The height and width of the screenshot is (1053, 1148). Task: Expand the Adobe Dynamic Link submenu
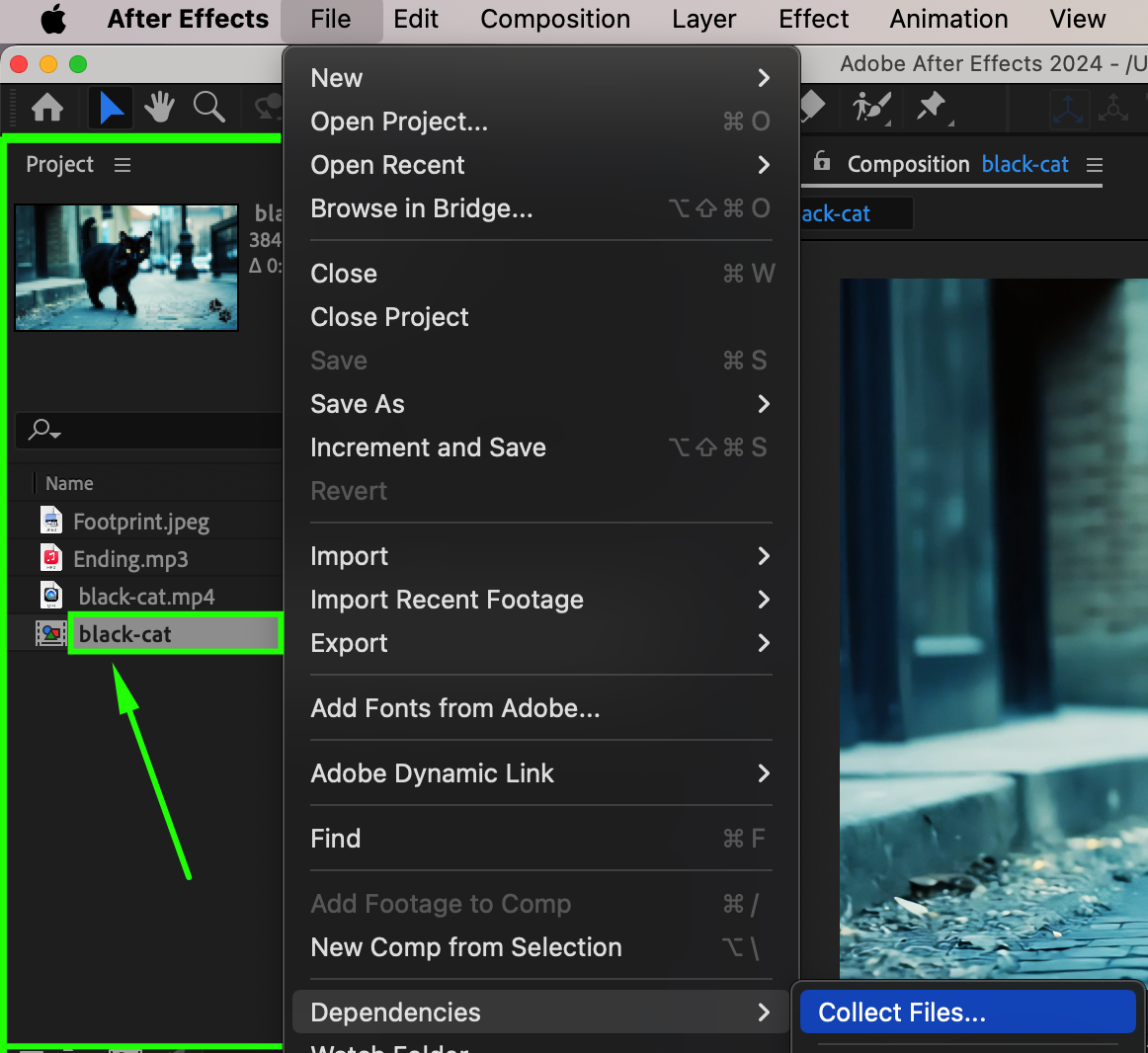(541, 773)
